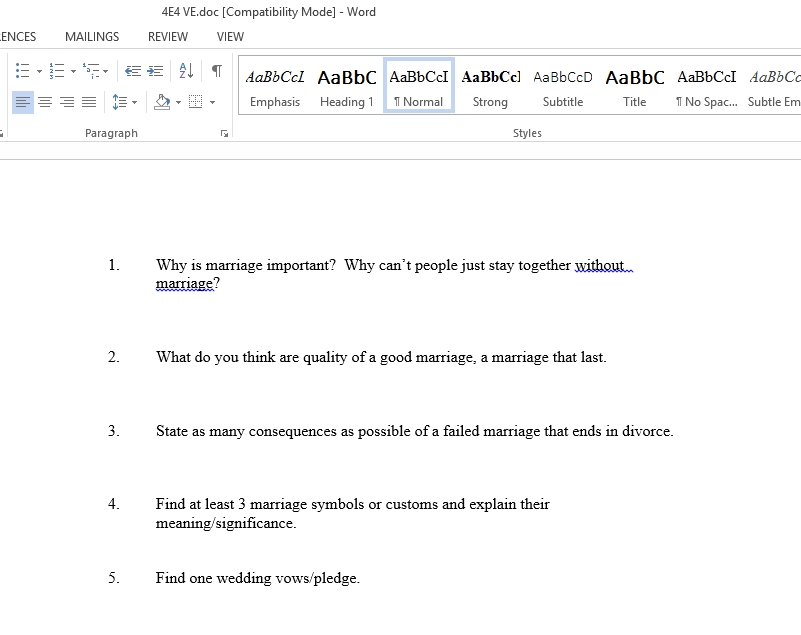Apply the Emphasis style
801x635 pixels.
[275, 85]
